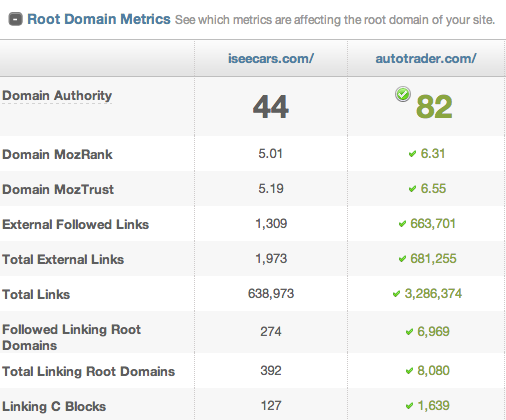Select MozTrust value 5.19
The image size is (506, 420).
click(271, 189)
